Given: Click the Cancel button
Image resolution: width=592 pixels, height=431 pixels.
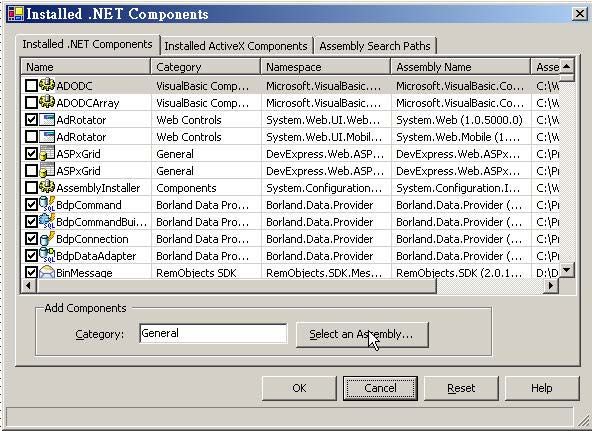Looking at the screenshot, I should (x=380, y=388).
